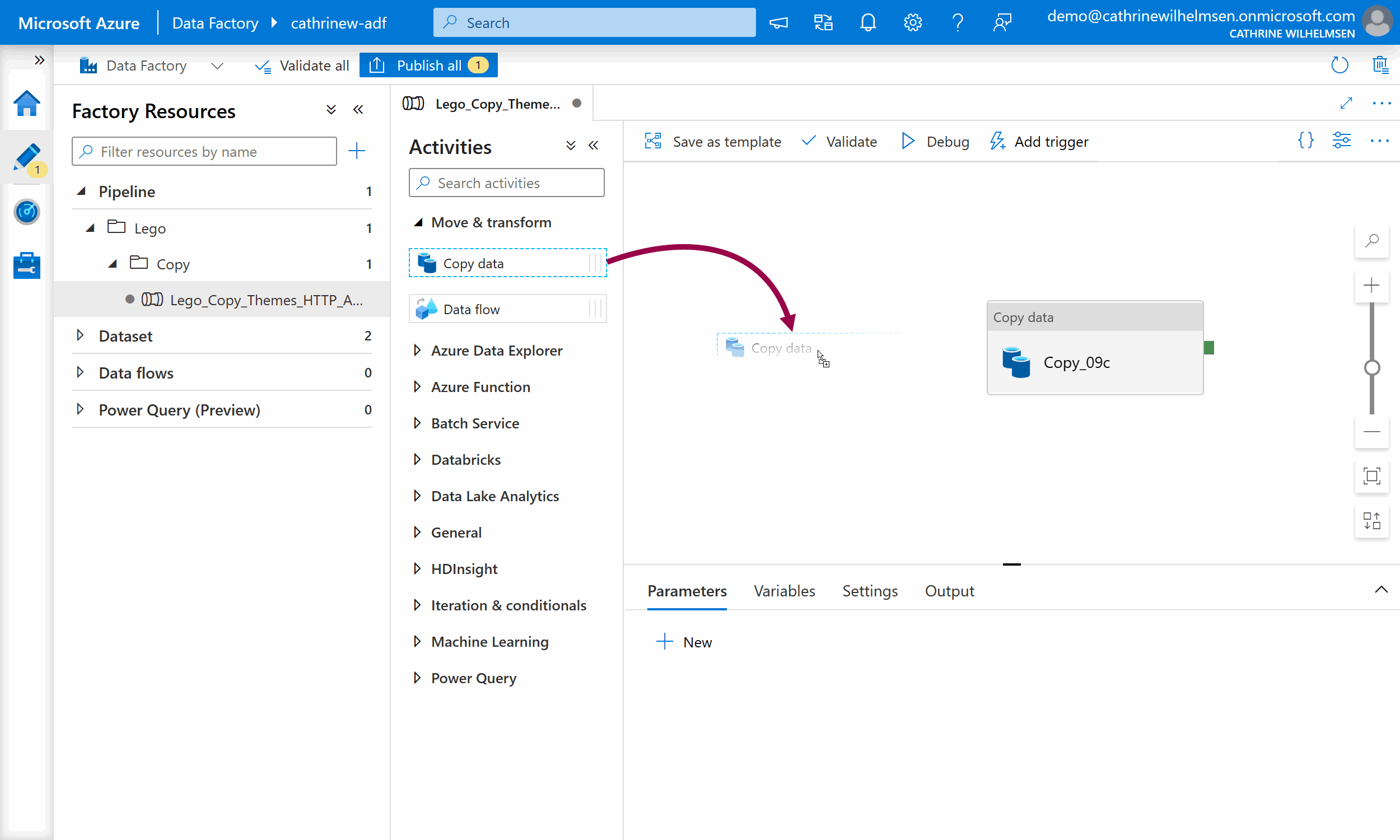1400x840 pixels.
Task: Switch to the Output tab
Action: click(x=949, y=591)
